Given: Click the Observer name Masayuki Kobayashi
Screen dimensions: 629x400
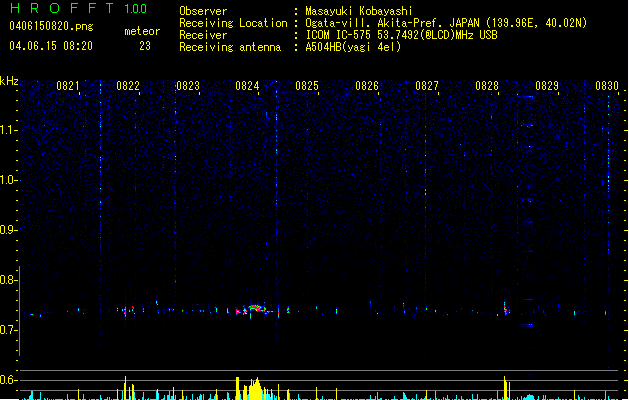Looking at the screenshot, I should point(359,11).
